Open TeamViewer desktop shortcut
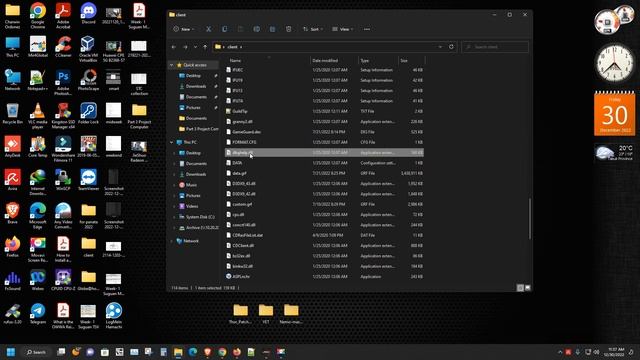 point(88,180)
